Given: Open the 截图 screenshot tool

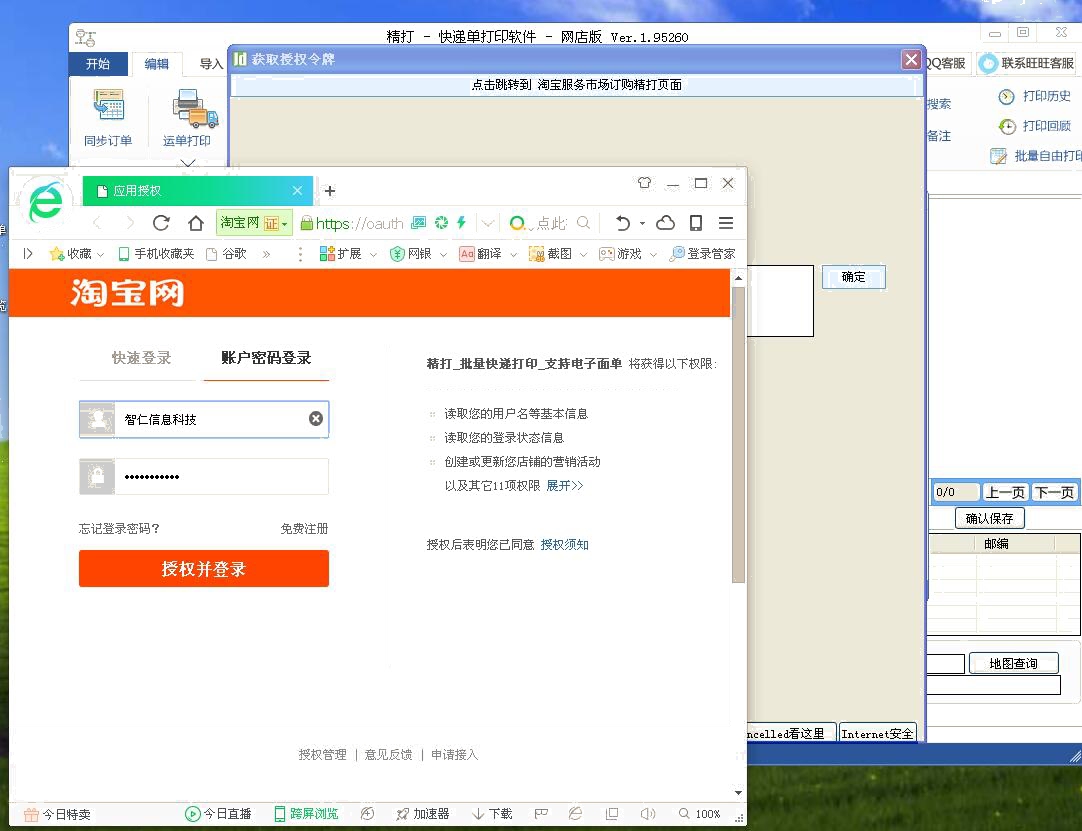Looking at the screenshot, I should (551, 254).
